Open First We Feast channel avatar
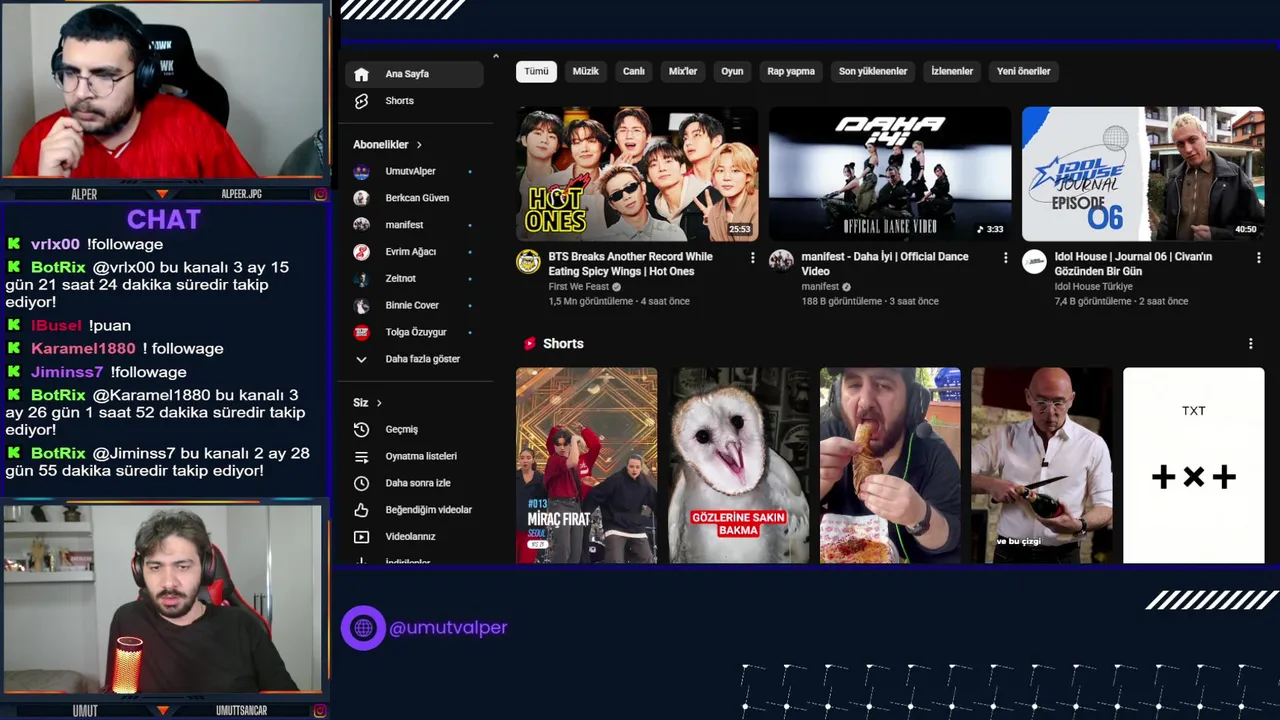1280x720 pixels. 528,262
